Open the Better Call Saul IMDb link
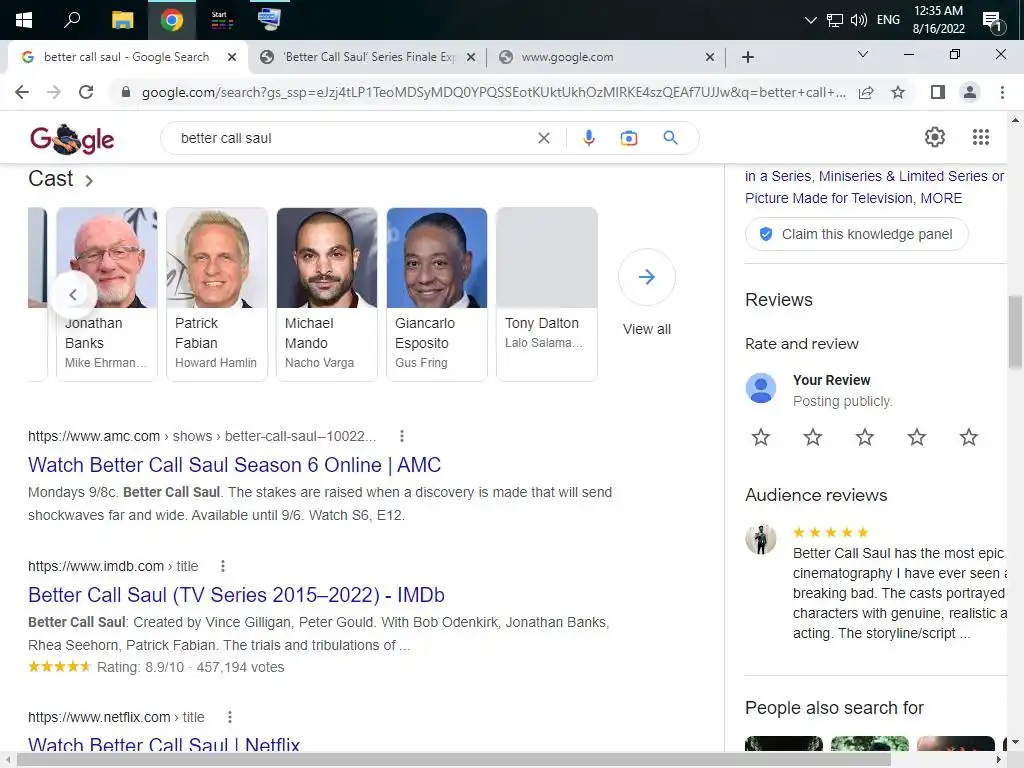 (236, 595)
